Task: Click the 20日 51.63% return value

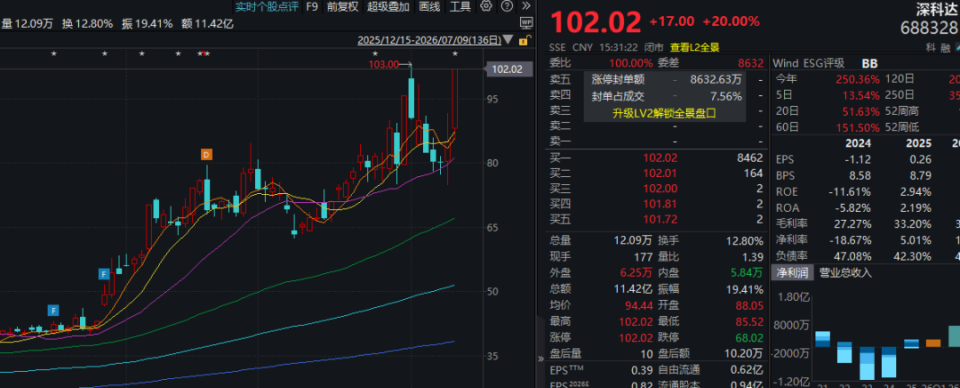Action: tap(861, 111)
